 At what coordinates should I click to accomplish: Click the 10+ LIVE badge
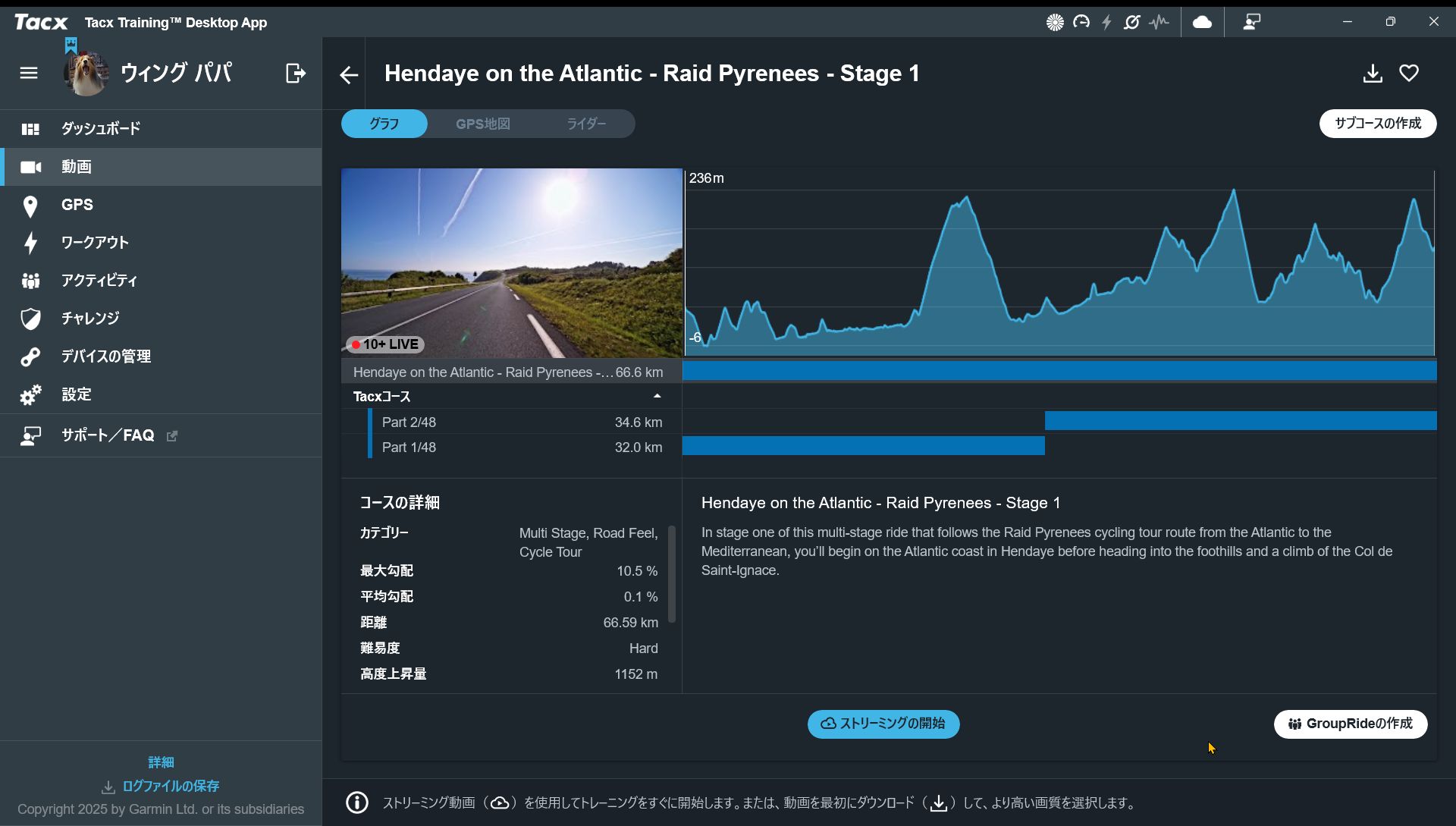(x=385, y=344)
